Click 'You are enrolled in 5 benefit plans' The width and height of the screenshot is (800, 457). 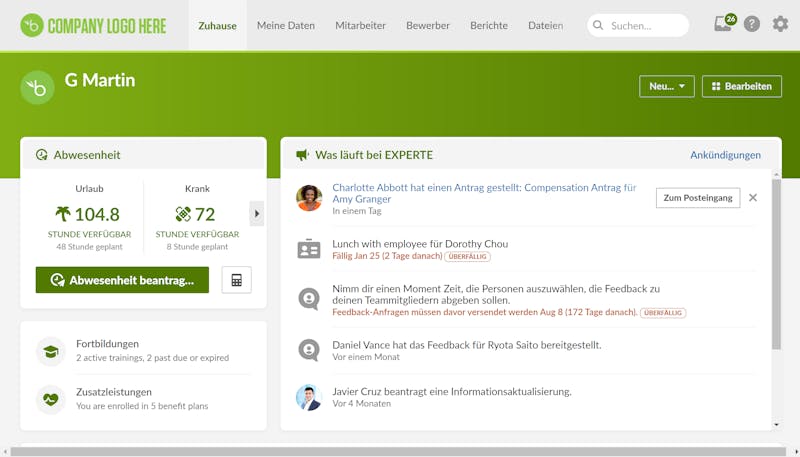pyautogui.click(x=142, y=407)
